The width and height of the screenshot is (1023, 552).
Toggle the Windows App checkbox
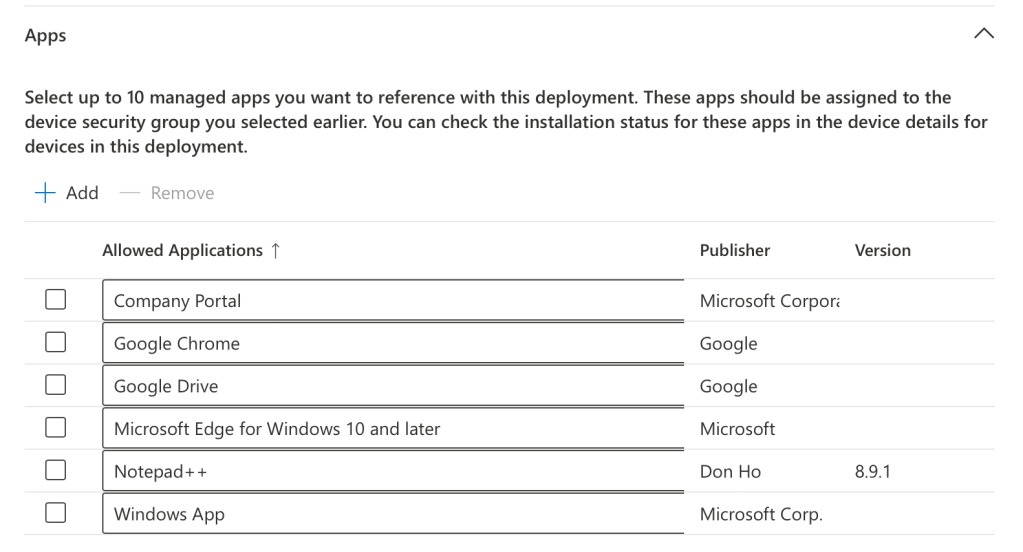(x=55, y=515)
